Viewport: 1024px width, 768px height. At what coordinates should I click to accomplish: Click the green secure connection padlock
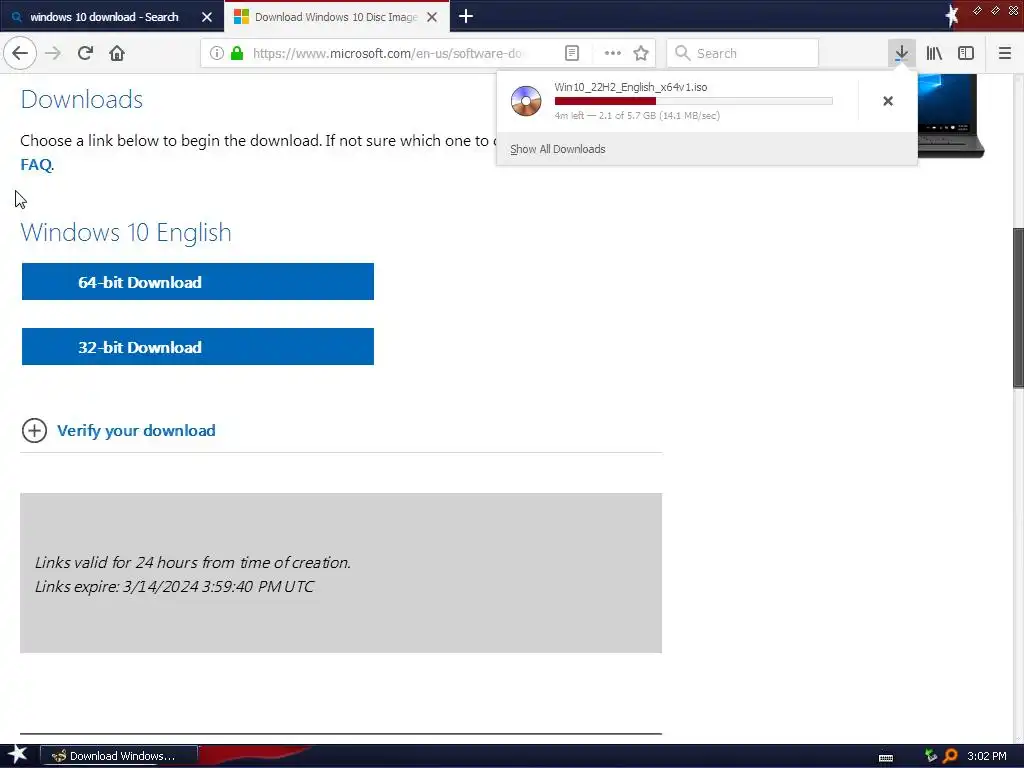237,53
